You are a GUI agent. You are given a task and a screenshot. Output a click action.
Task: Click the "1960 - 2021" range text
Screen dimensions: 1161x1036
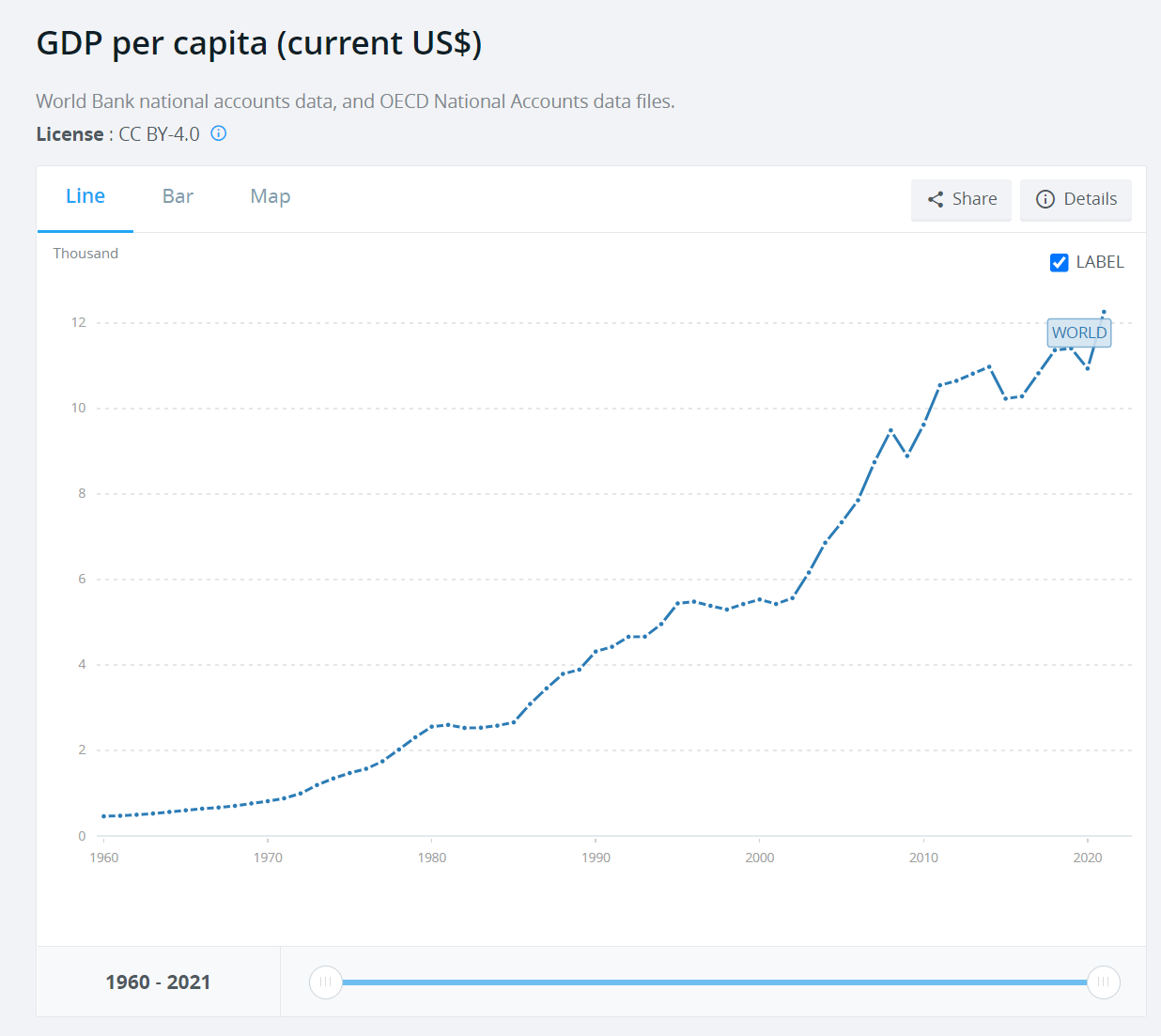[x=157, y=981]
